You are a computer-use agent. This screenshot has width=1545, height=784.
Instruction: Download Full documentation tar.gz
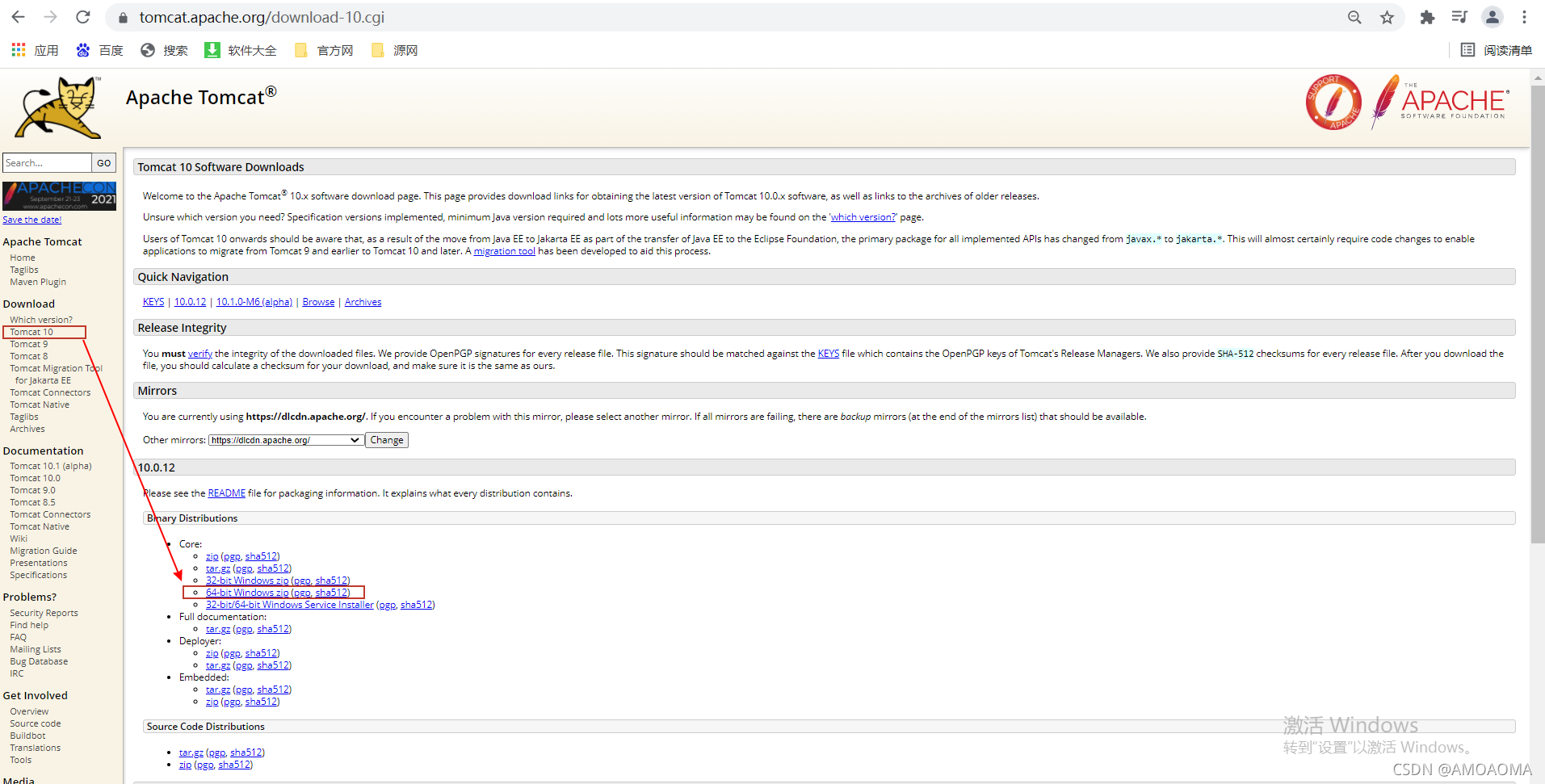pos(218,629)
